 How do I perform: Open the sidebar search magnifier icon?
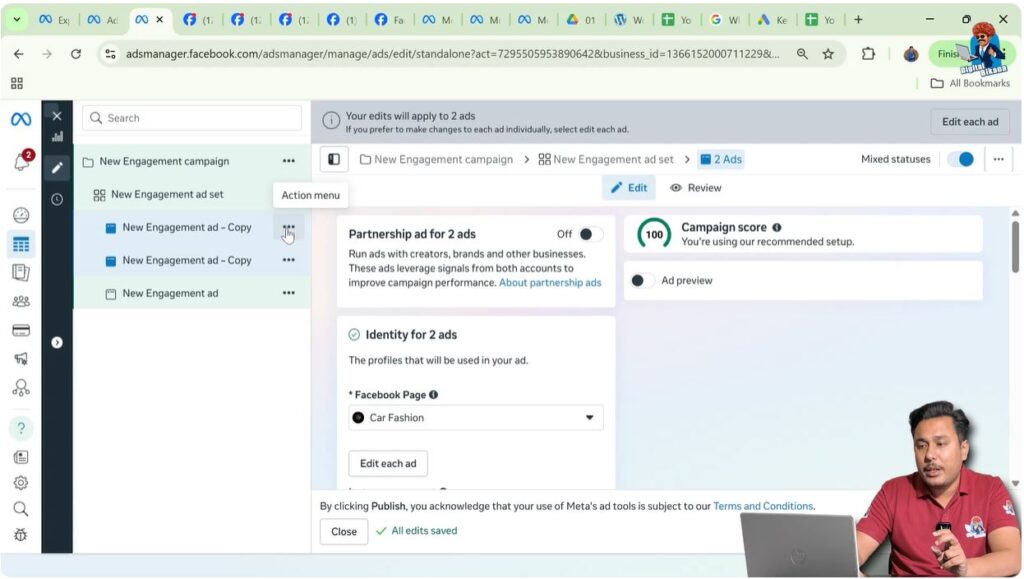[21, 509]
